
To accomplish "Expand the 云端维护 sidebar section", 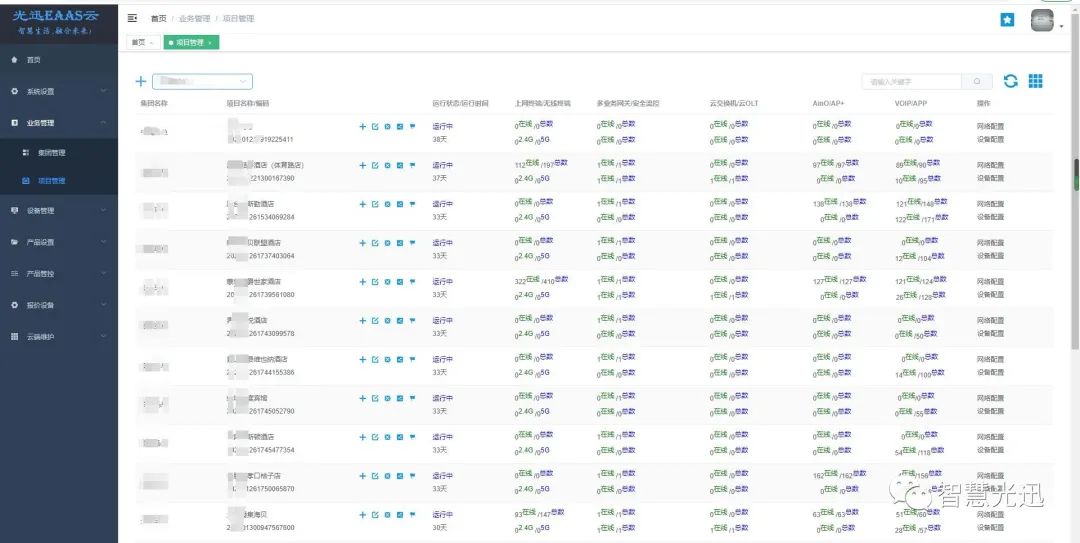I will [x=58, y=336].
